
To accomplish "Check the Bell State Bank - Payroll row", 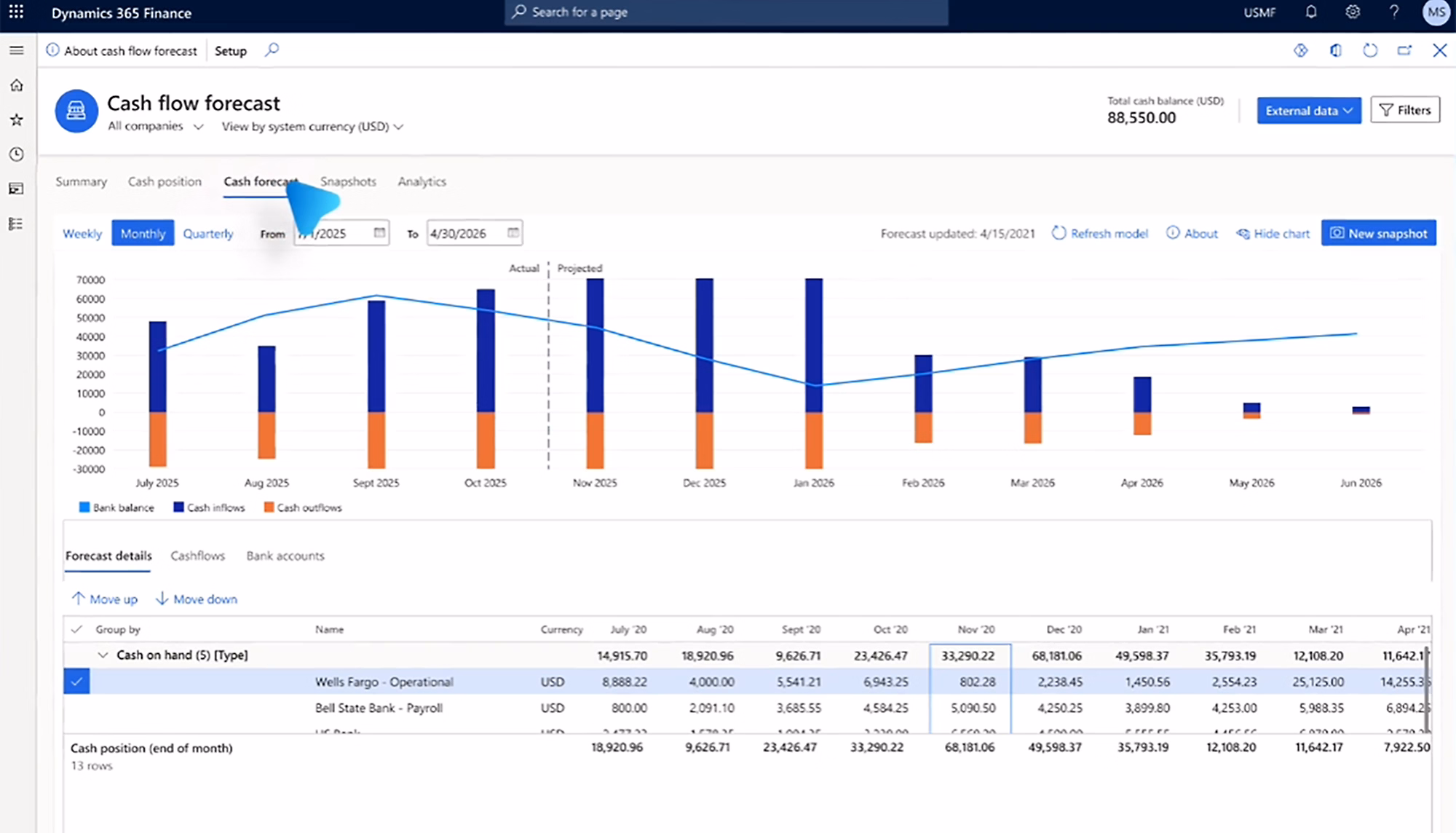I will point(76,707).
